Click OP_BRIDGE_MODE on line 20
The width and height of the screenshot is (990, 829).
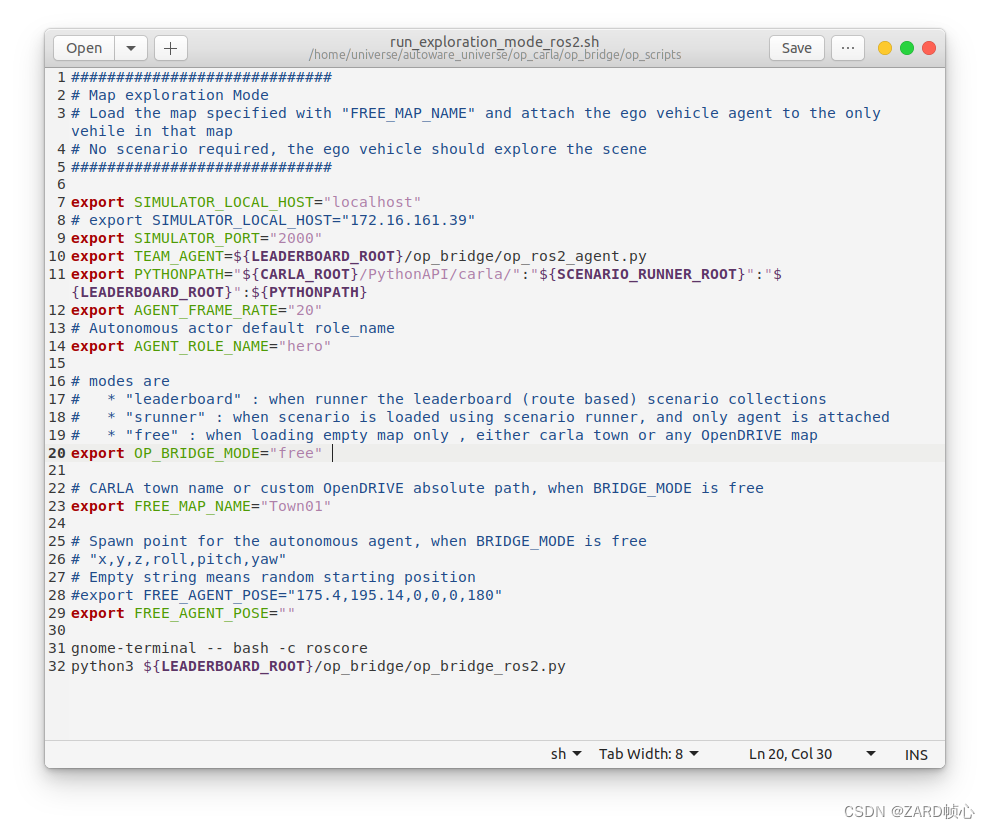click(x=196, y=453)
